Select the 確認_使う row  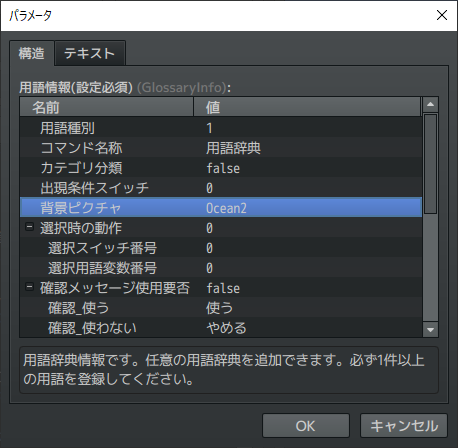pyautogui.click(x=221, y=308)
